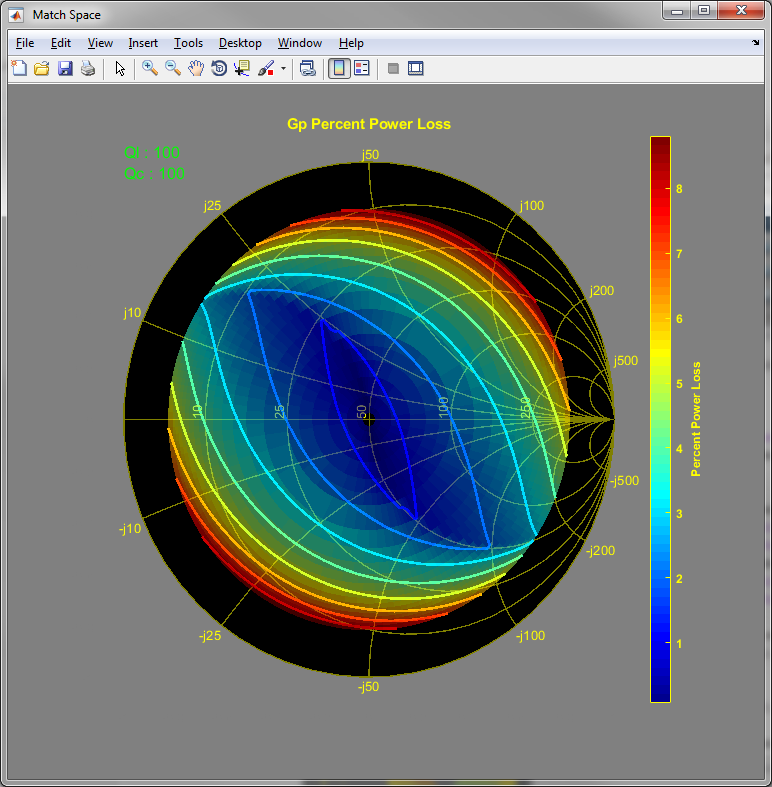This screenshot has height=787, width=772.
Task: Click colorbar tick value 5
Action: pyautogui.click(x=679, y=383)
